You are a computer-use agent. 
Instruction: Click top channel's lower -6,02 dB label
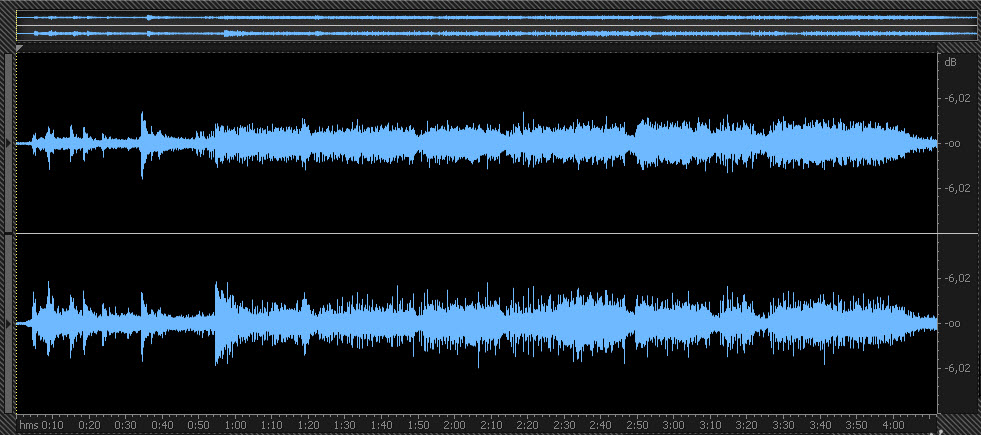(x=958, y=188)
